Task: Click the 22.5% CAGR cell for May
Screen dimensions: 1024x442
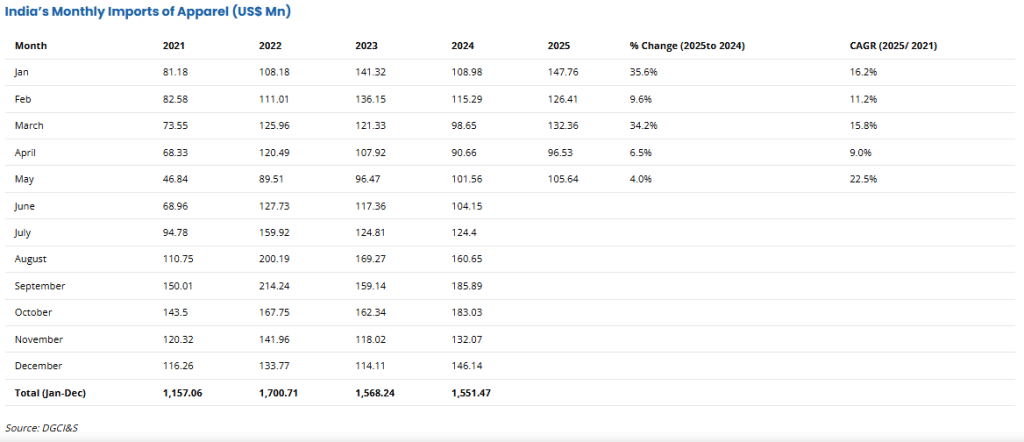Action: tap(861, 179)
